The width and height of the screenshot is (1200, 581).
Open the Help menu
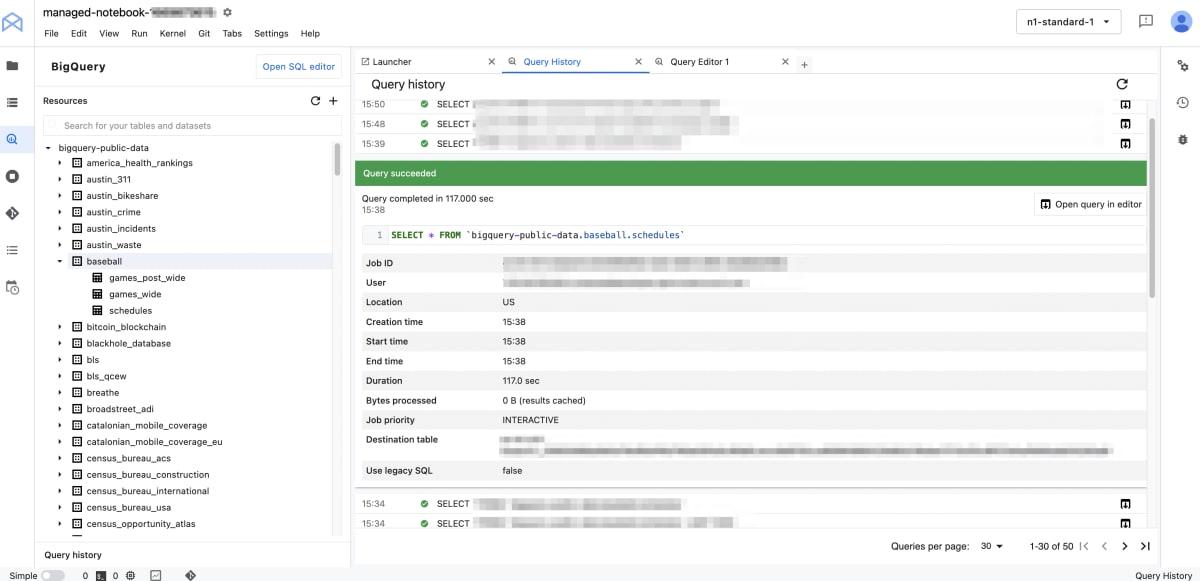pyautogui.click(x=310, y=33)
